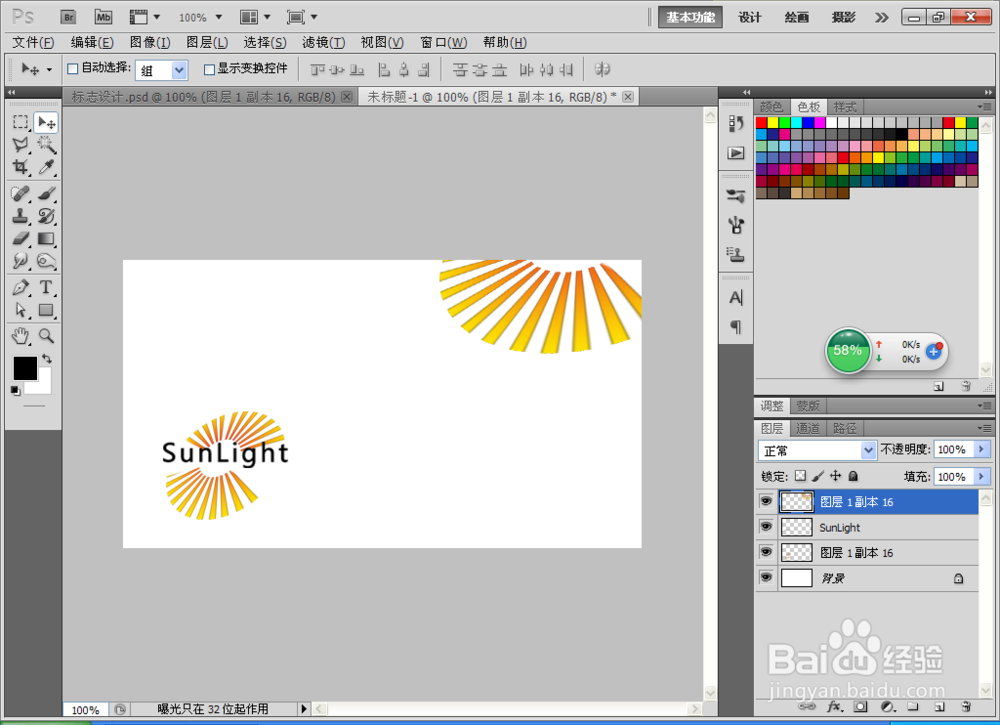Select the Polygonal Lasso tool
This screenshot has width=1000, height=725.
click(20, 145)
